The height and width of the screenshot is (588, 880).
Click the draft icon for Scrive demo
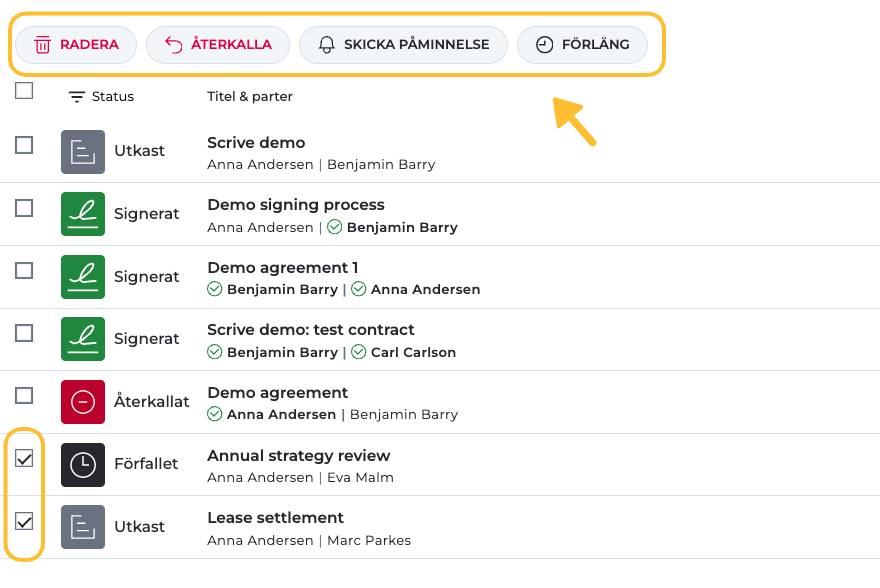83,151
